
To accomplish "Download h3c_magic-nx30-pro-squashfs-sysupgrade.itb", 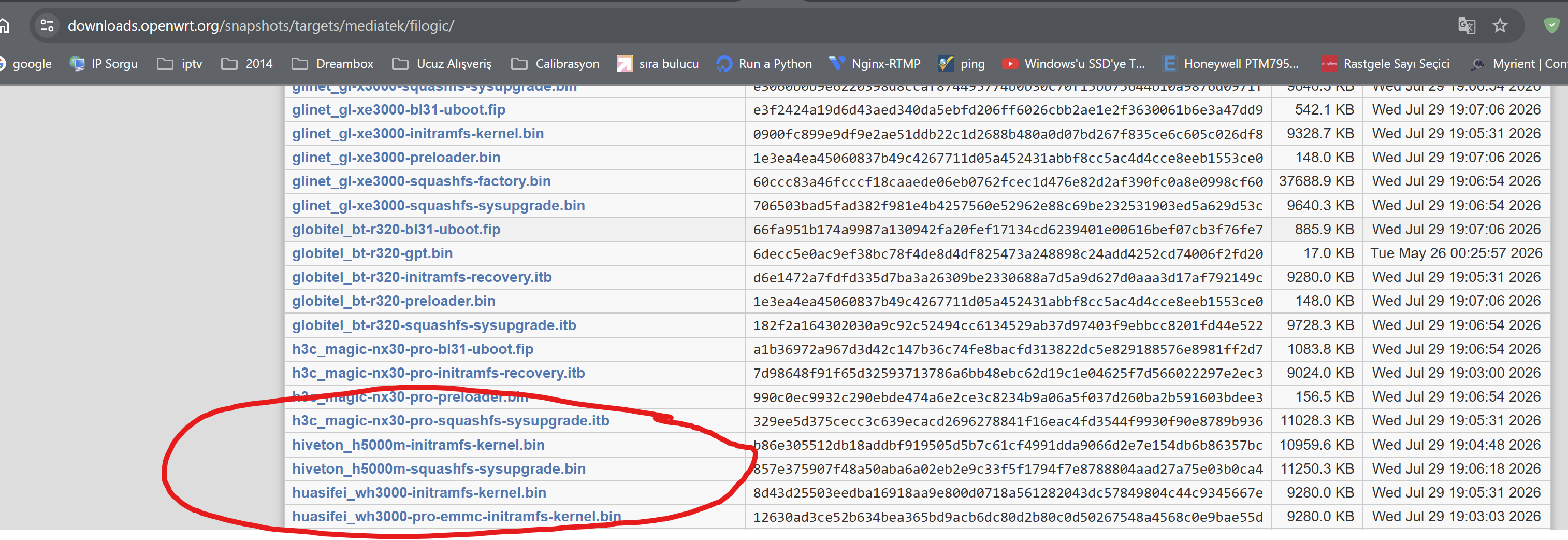I will coord(451,420).
